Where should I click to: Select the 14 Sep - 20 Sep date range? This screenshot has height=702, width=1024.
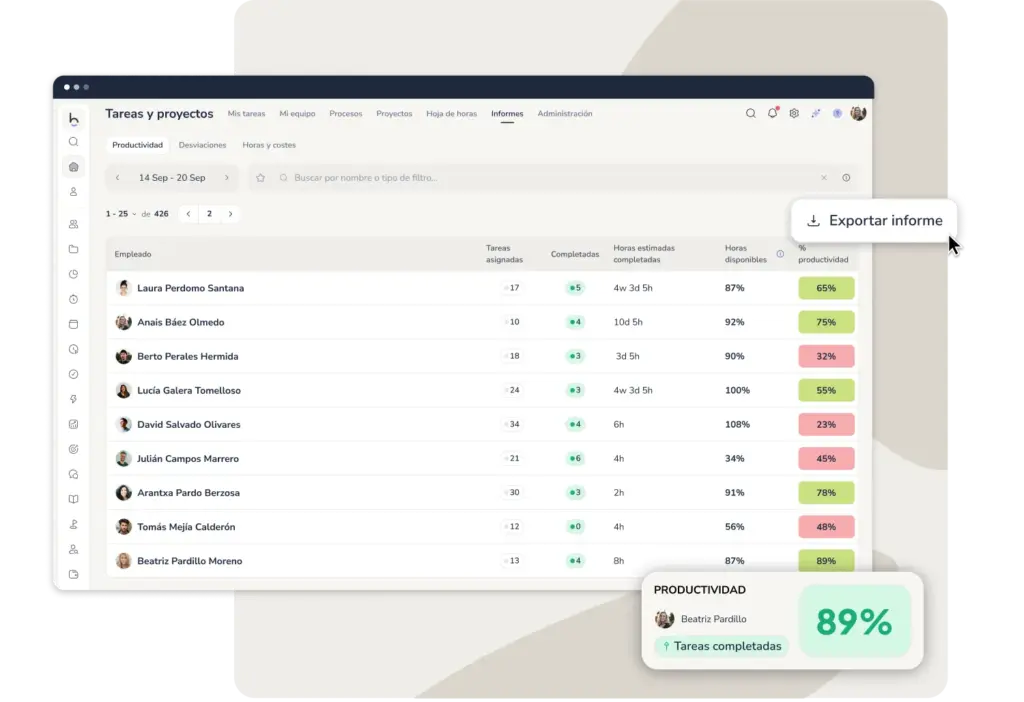(172, 178)
